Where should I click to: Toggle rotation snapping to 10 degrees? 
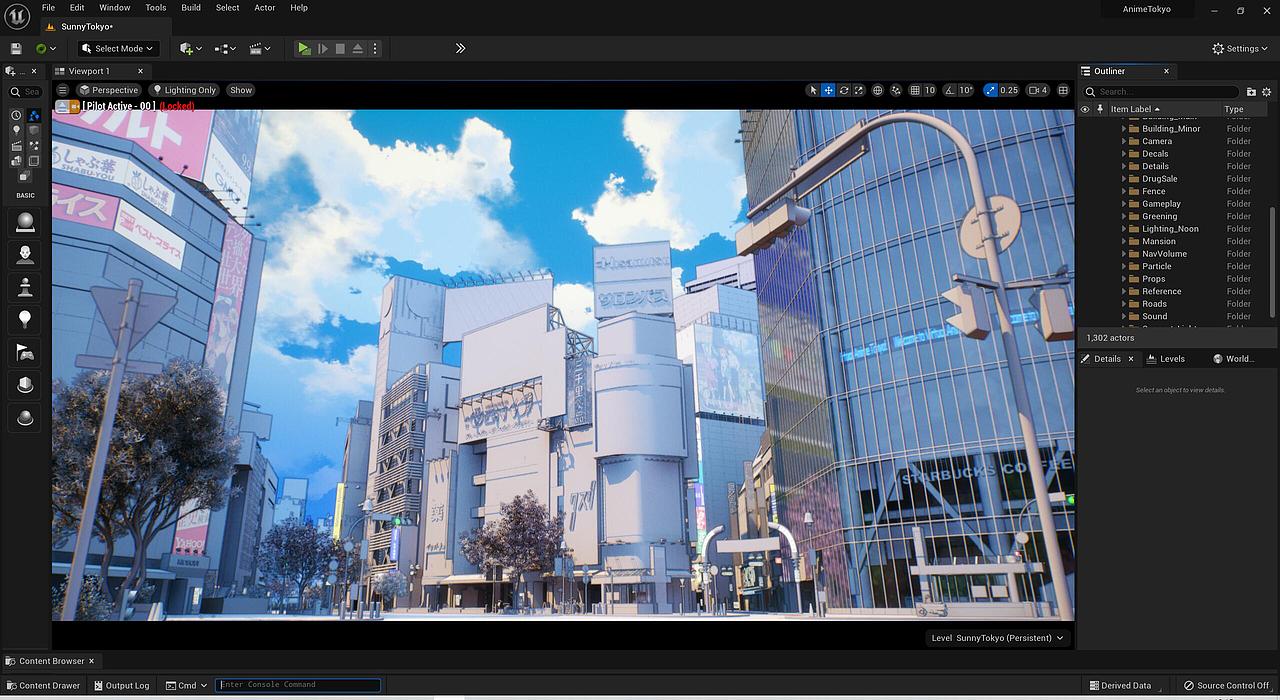948,90
